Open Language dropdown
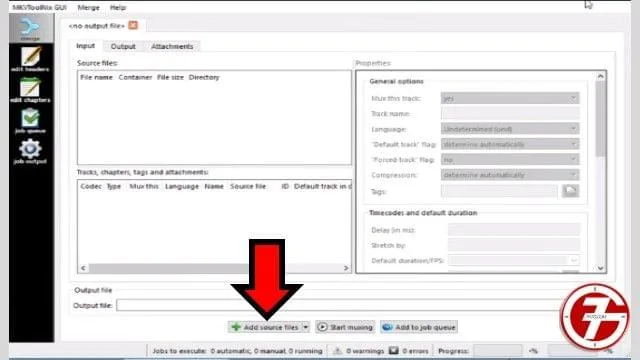Image resolution: width=640 pixels, height=360 pixels. [x=510, y=129]
